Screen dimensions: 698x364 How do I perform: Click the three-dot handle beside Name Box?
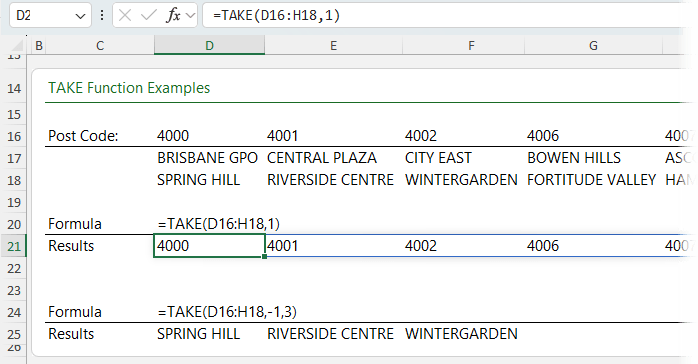tap(102, 16)
